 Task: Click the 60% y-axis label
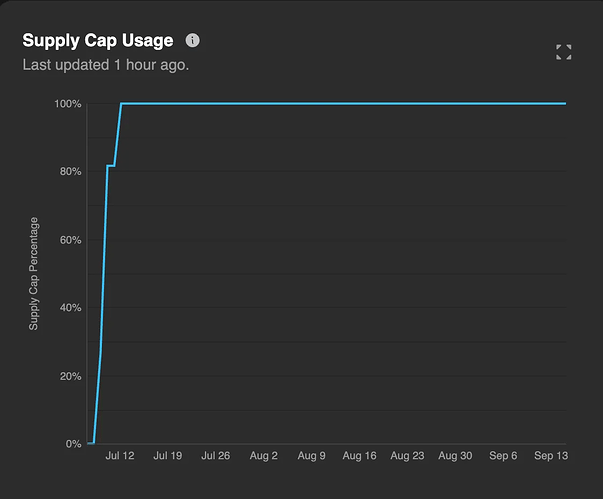(x=70, y=240)
